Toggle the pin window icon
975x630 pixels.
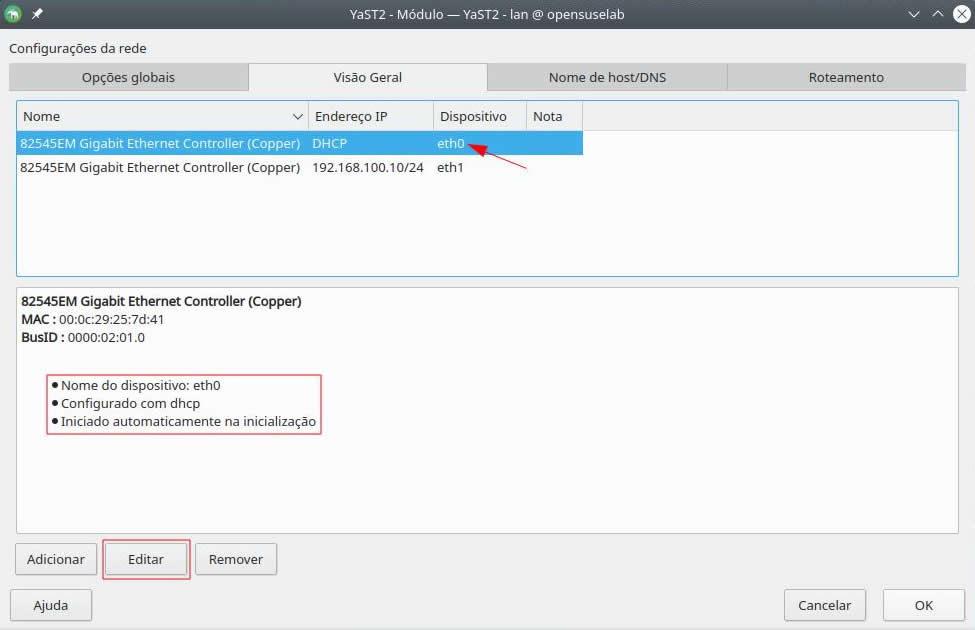(37, 14)
